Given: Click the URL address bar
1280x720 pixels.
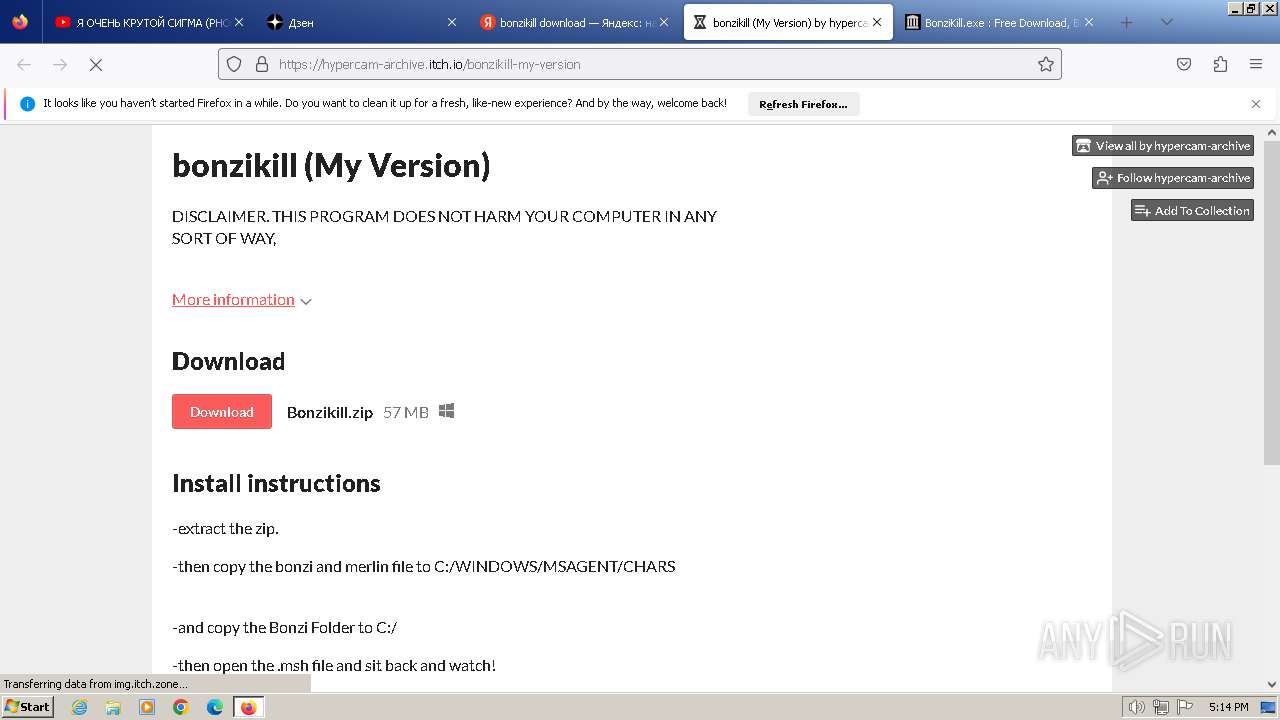Looking at the screenshot, I should (x=640, y=64).
